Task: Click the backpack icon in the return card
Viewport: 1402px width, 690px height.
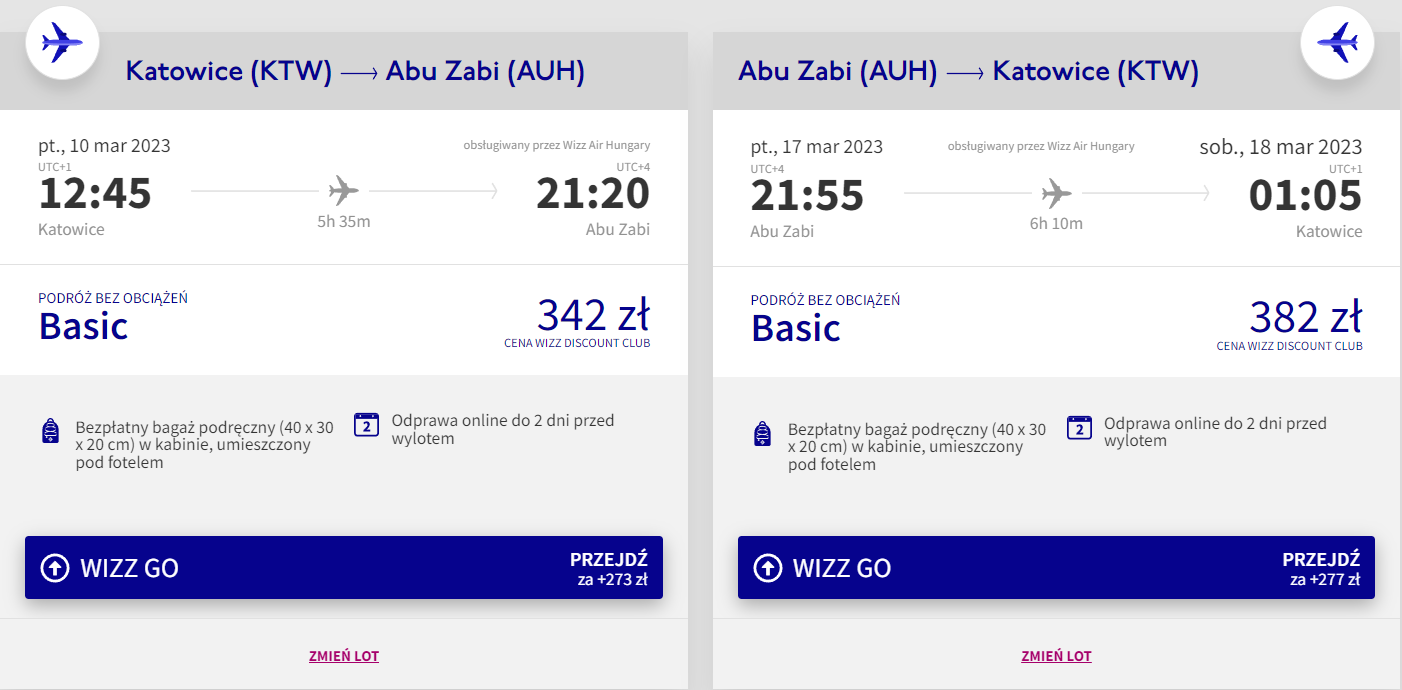Action: coord(763,433)
